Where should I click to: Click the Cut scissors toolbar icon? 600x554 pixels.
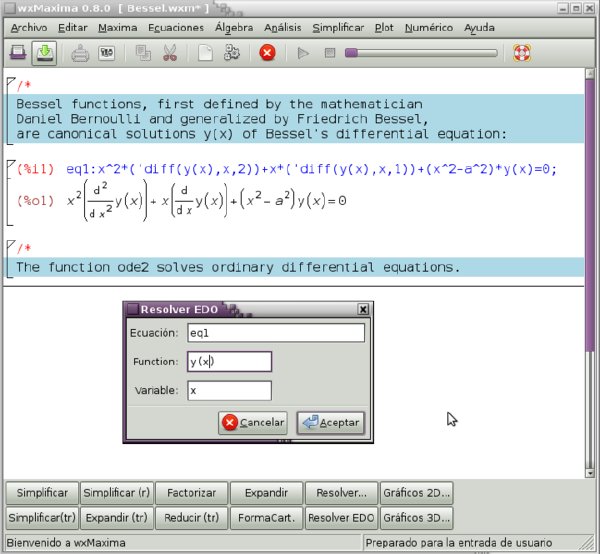pyautogui.click(x=170, y=53)
